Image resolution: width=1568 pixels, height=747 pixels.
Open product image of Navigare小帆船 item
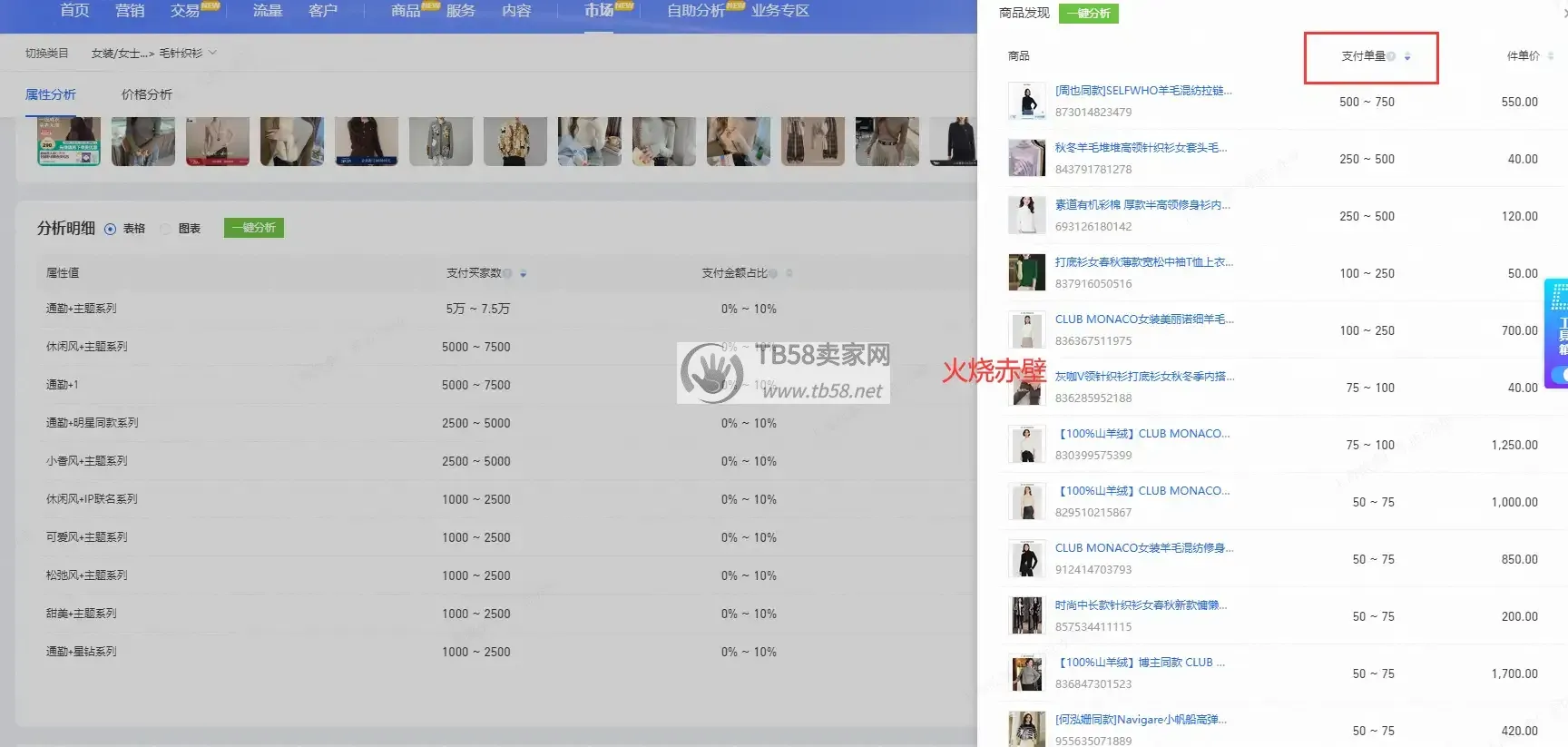tap(1027, 730)
